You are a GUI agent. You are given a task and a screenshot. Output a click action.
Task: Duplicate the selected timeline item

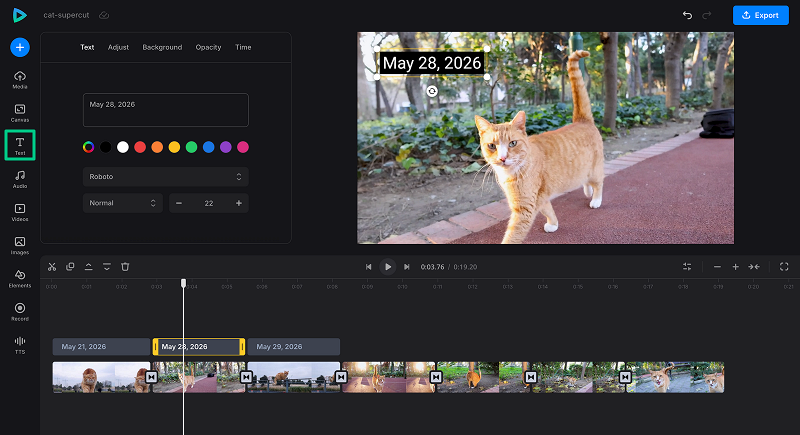[x=70, y=267]
